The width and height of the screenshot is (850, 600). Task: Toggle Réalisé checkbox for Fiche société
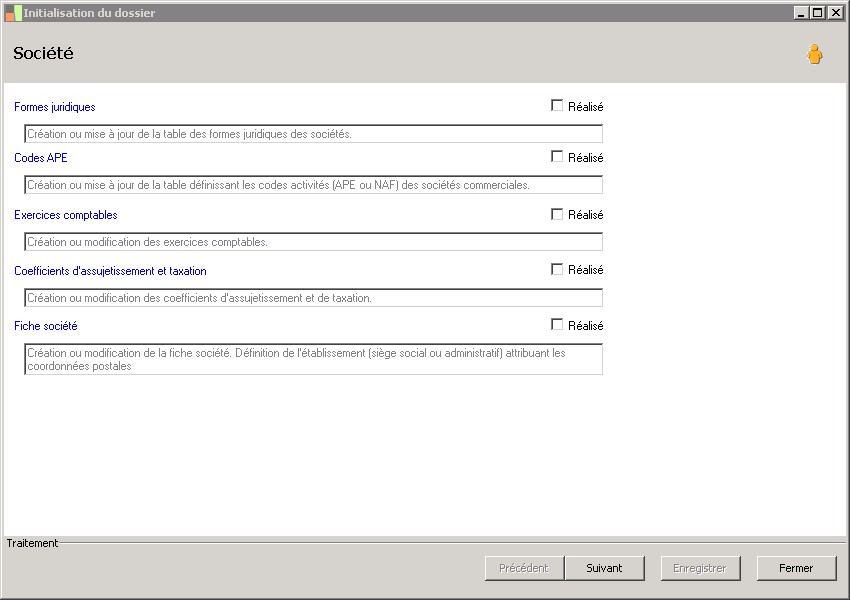[557, 324]
